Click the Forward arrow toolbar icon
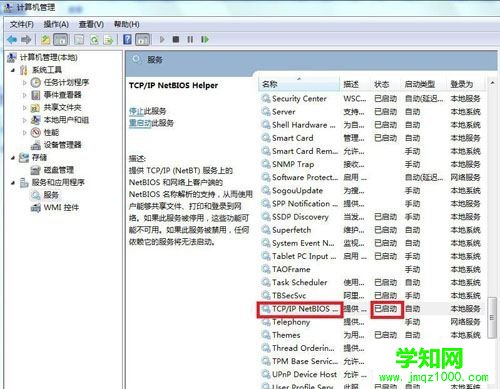Viewport: 500px width, 389px height. click(x=26, y=40)
